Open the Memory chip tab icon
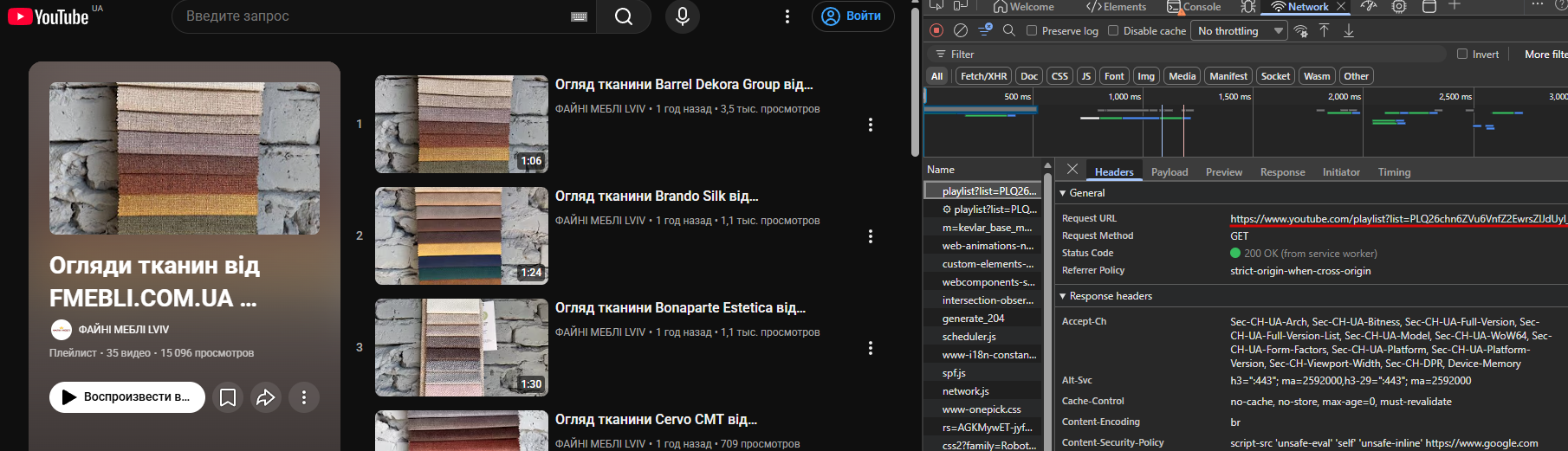Image resolution: width=1568 pixels, height=451 pixels. (x=1399, y=6)
